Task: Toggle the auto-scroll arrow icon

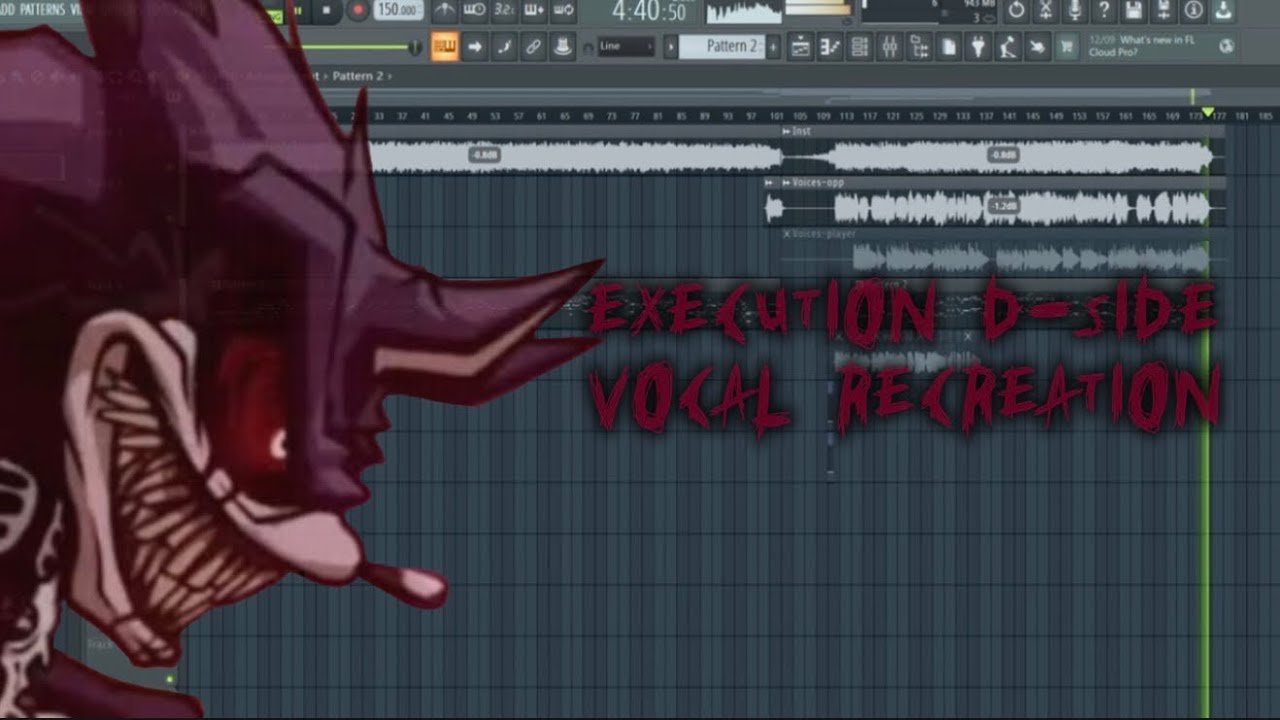Action: click(475, 46)
